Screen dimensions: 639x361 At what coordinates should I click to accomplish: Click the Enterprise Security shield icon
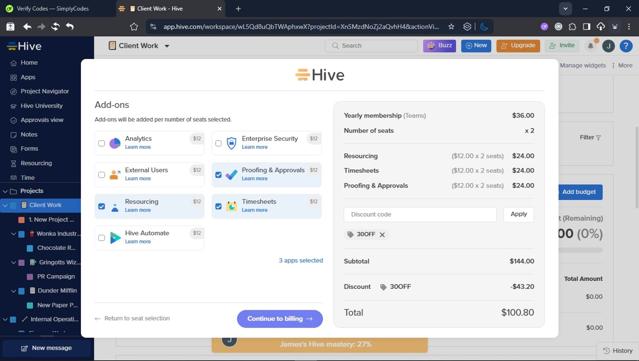(231, 143)
